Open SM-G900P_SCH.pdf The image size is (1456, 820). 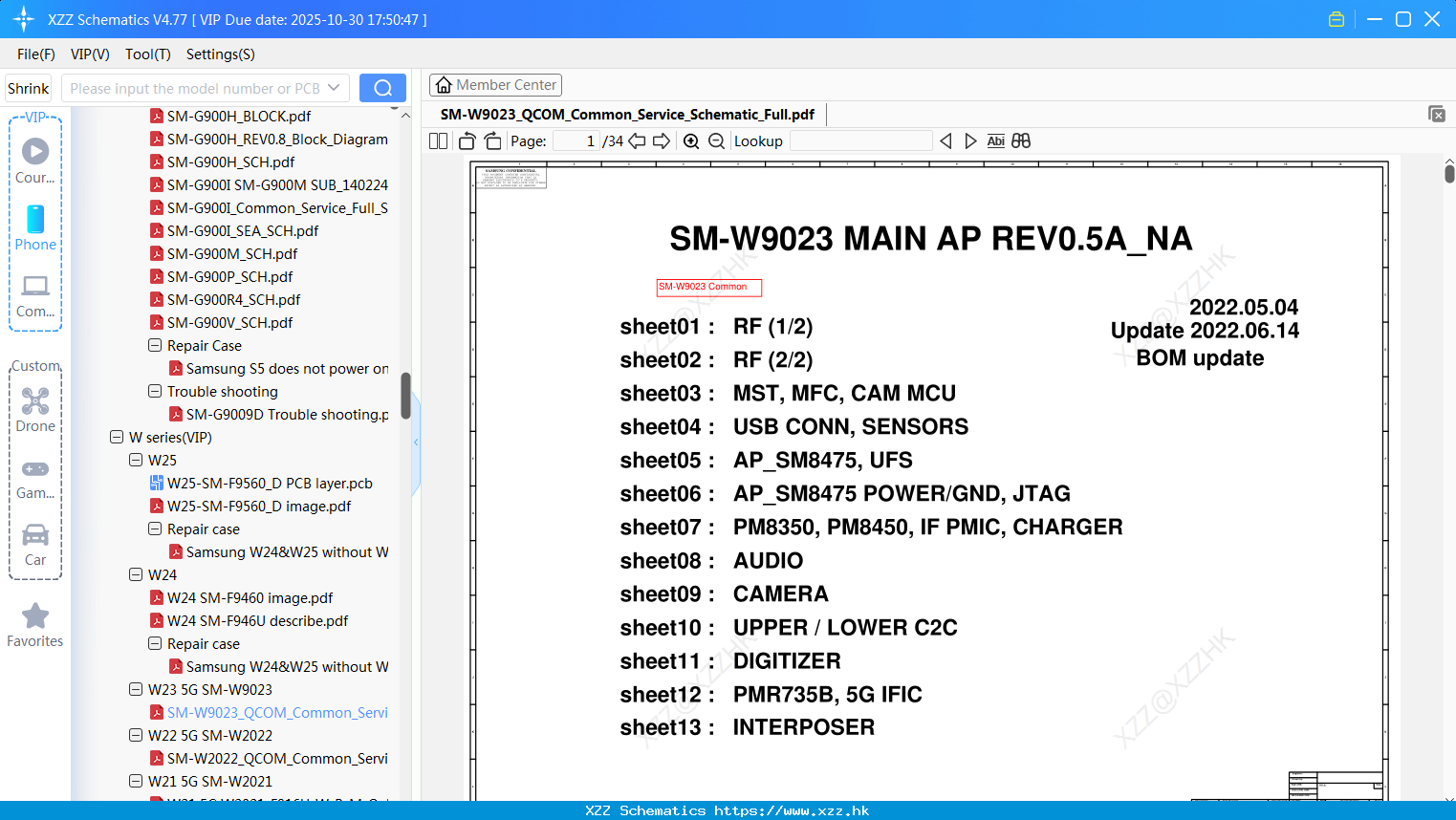click(x=230, y=277)
